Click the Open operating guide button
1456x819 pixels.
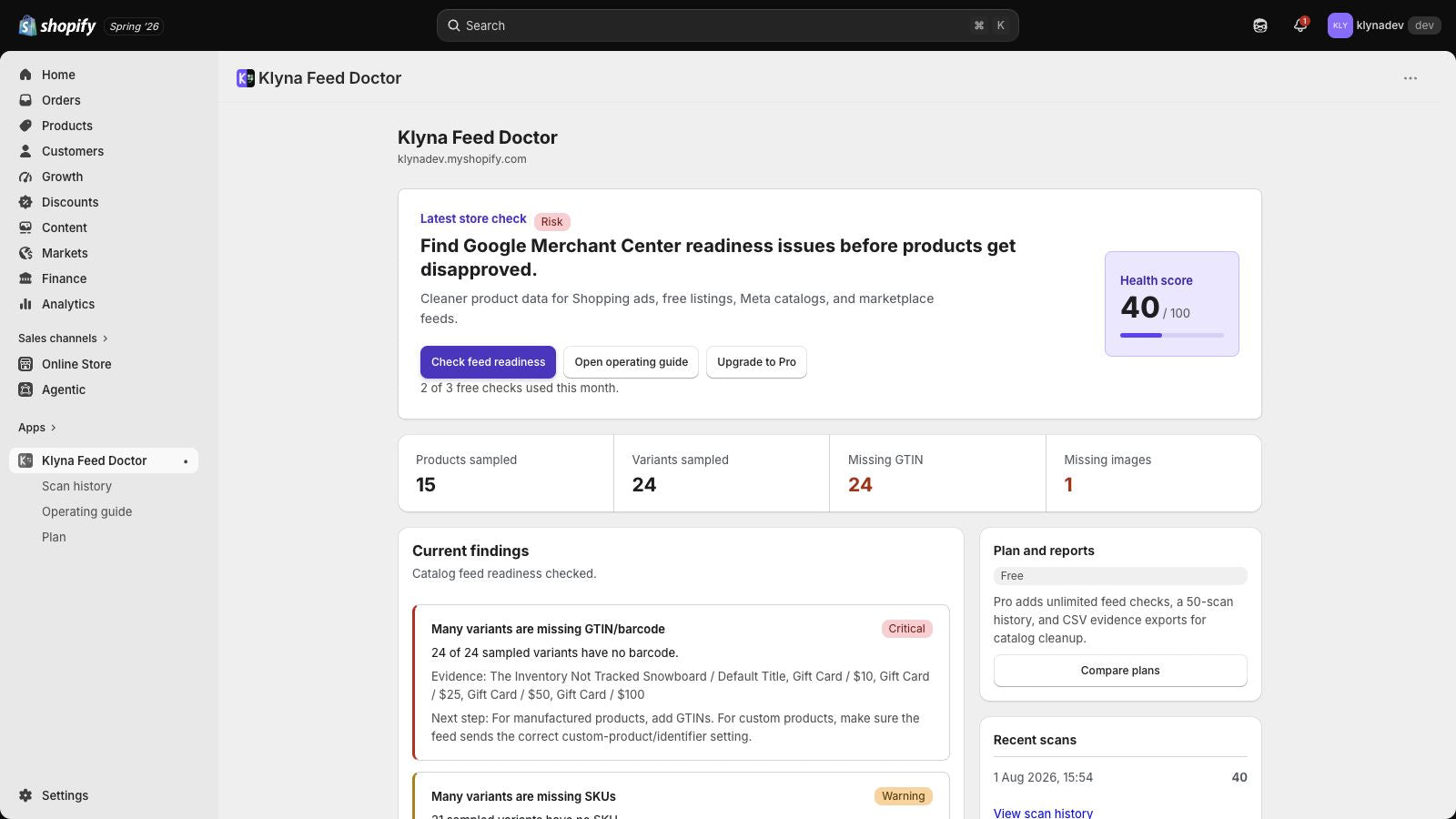tap(631, 362)
